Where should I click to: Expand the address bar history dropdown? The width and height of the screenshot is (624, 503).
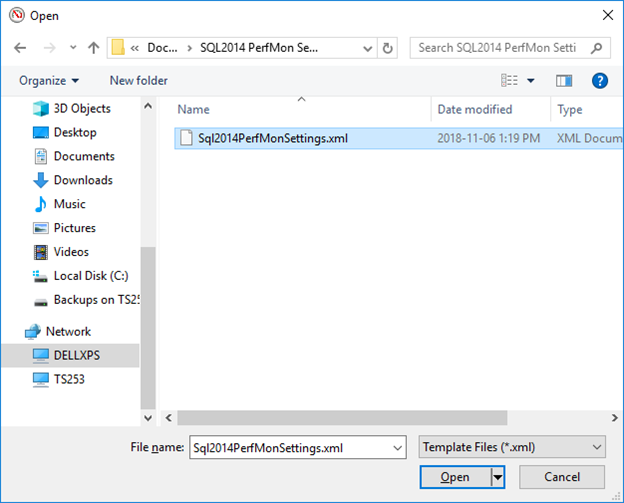[368, 48]
